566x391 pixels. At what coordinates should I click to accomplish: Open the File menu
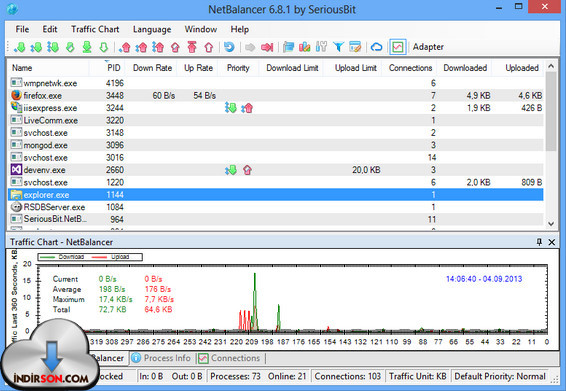point(22,29)
